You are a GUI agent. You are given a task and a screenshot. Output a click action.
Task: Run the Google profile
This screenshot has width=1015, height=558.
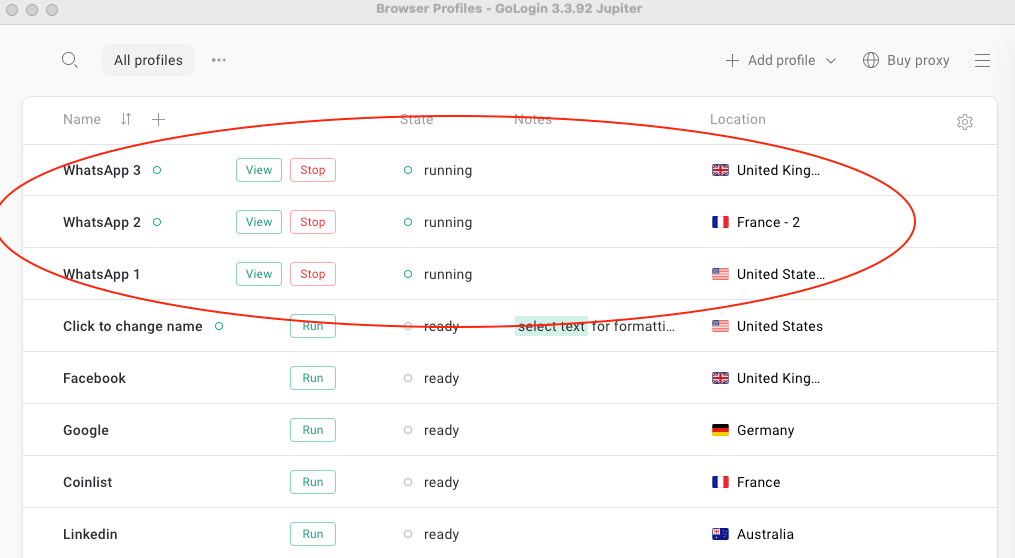313,430
